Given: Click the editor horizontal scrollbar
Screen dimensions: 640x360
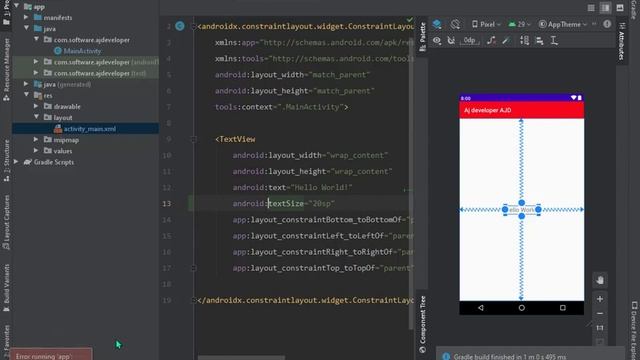Looking at the screenshot, I should tap(241, 358).
